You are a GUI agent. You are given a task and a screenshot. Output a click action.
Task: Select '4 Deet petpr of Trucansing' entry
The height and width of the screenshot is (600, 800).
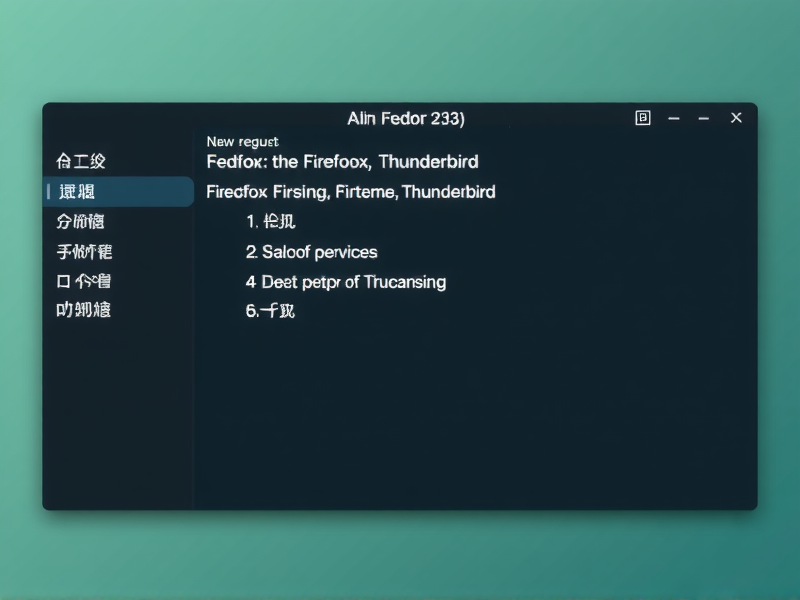(x=345, y=282)
